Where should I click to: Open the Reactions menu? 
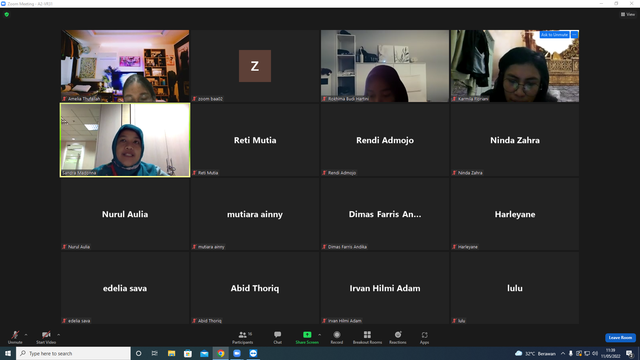coord(398,337)
